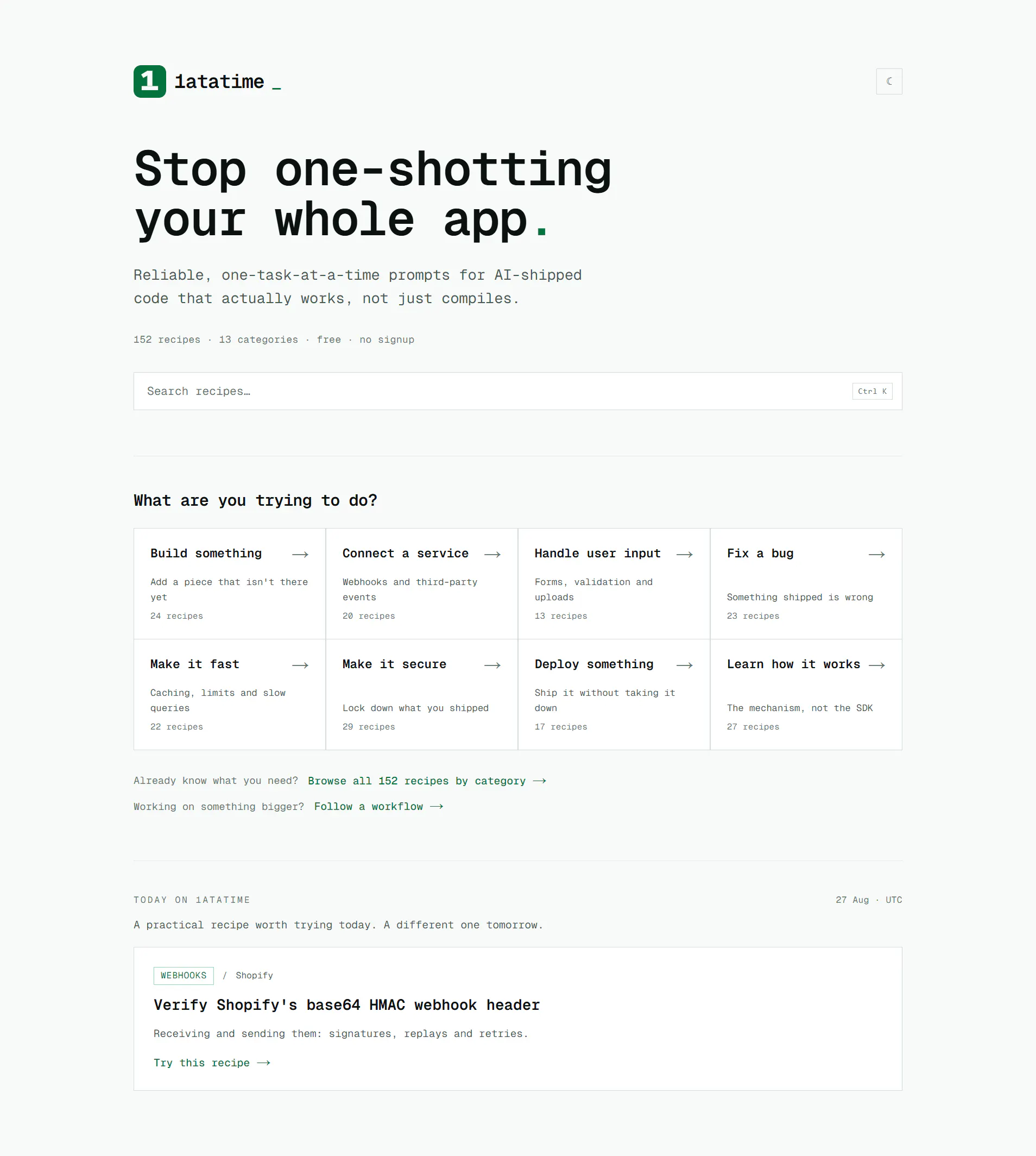
Task: Click arrow after Browse all recipes link
Action: click(540, 781)
